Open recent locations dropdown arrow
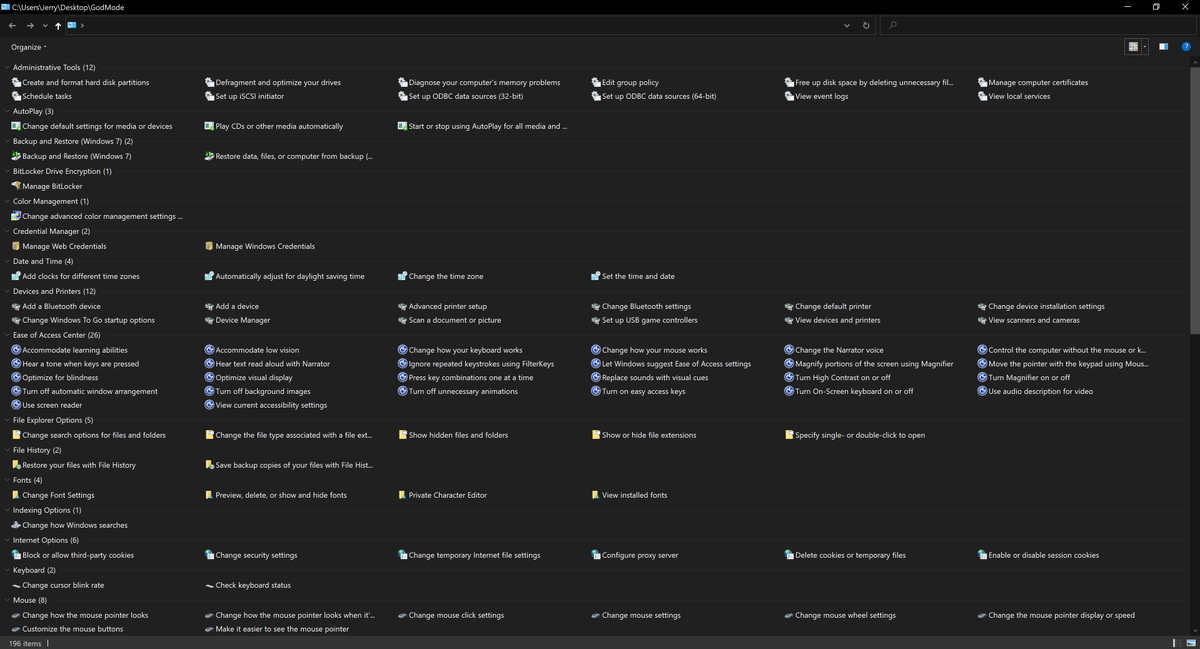Screen dimensions: 1200x649 pyautogui.click(x=45, y=26)
